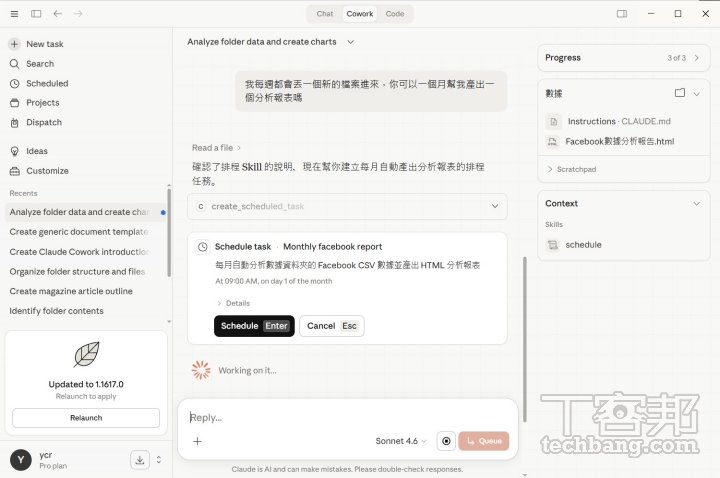Go forward with the right arrow
Viewport: 720px width, 478px height.
click(x=78, y=14)
